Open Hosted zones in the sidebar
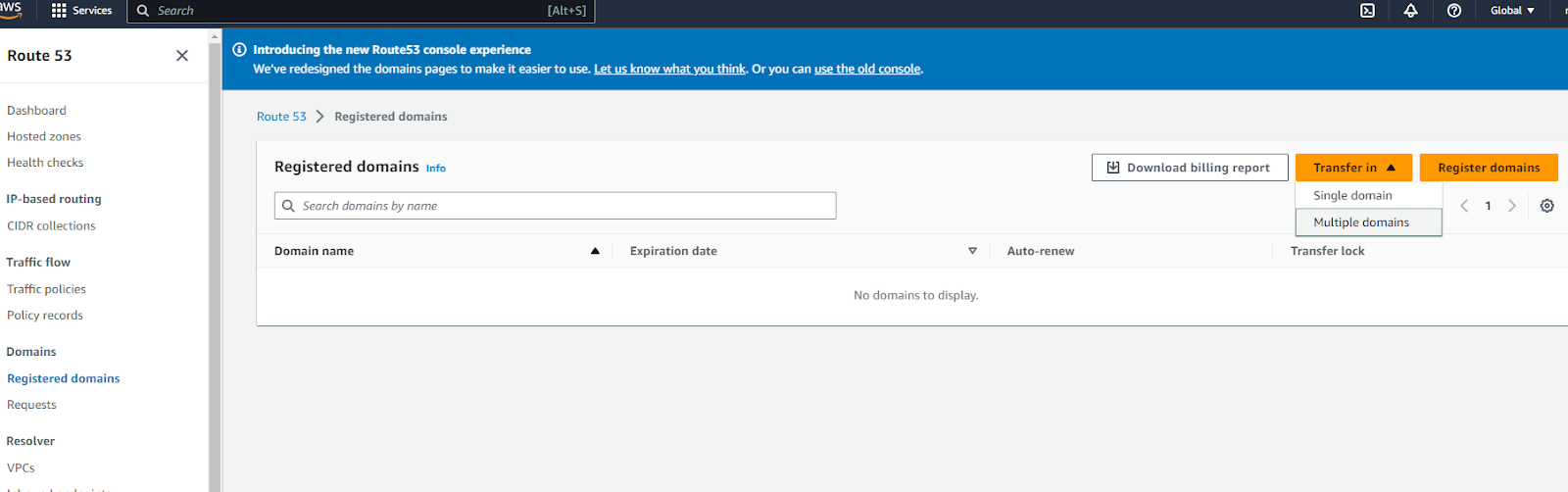This screenshot has height=492, width=1568. click(44, 136)
